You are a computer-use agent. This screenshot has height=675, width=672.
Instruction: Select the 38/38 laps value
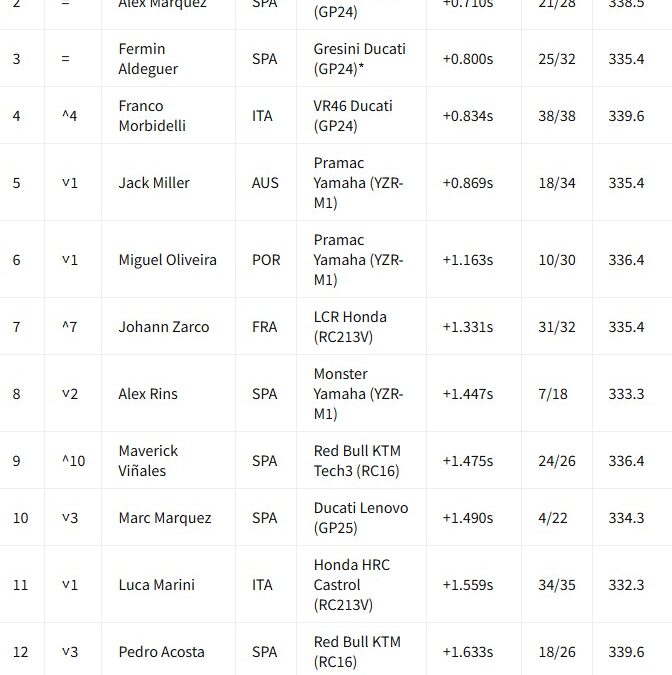click(557, 116)
